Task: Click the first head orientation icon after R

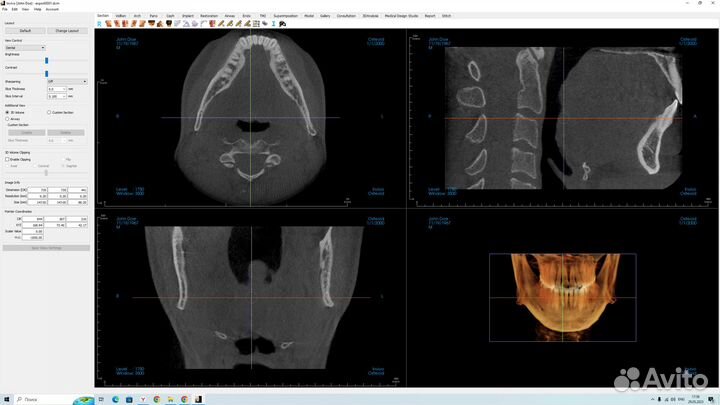Action: coord(108,23)
